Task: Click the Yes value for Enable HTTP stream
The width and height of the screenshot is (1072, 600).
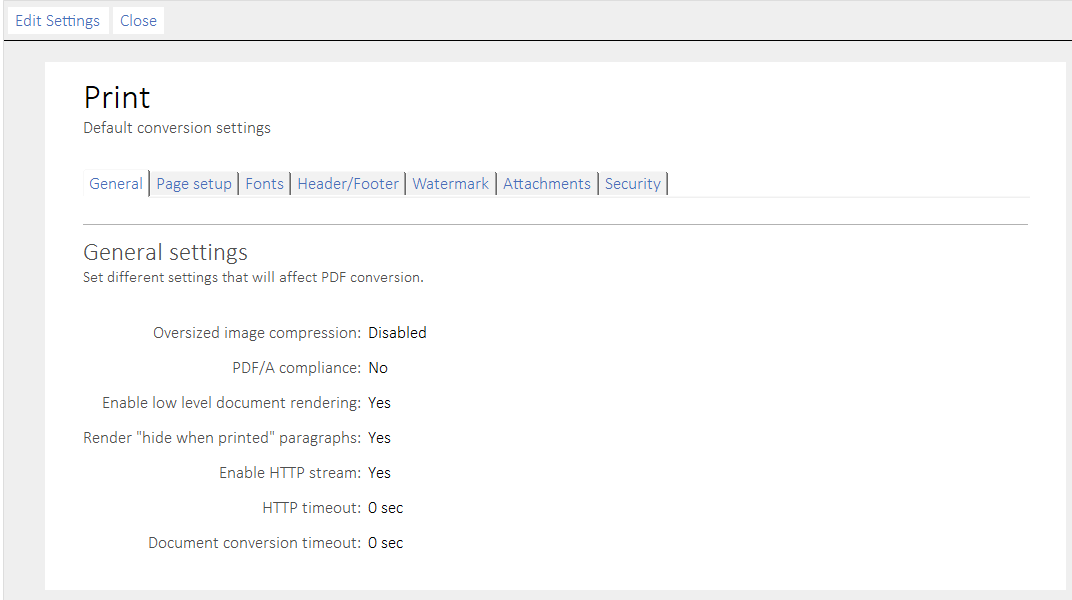Action: (x=379, y=473)
